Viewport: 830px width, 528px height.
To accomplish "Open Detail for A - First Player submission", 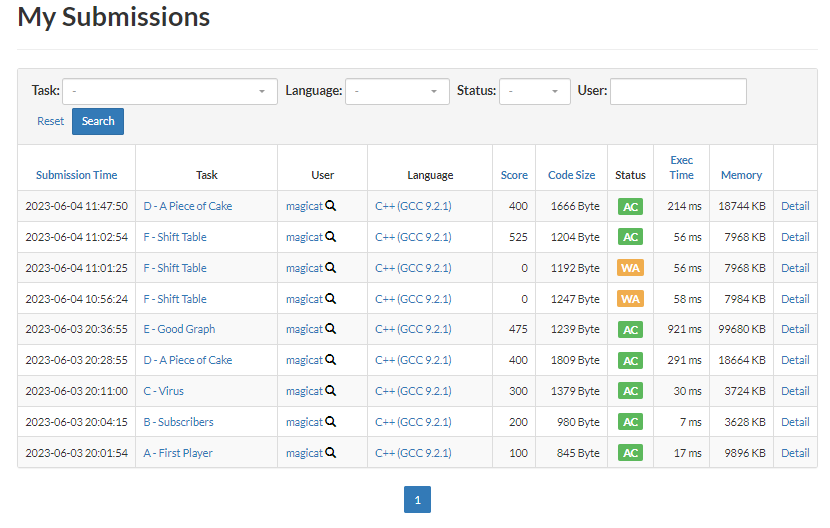I will click(795, 453).
